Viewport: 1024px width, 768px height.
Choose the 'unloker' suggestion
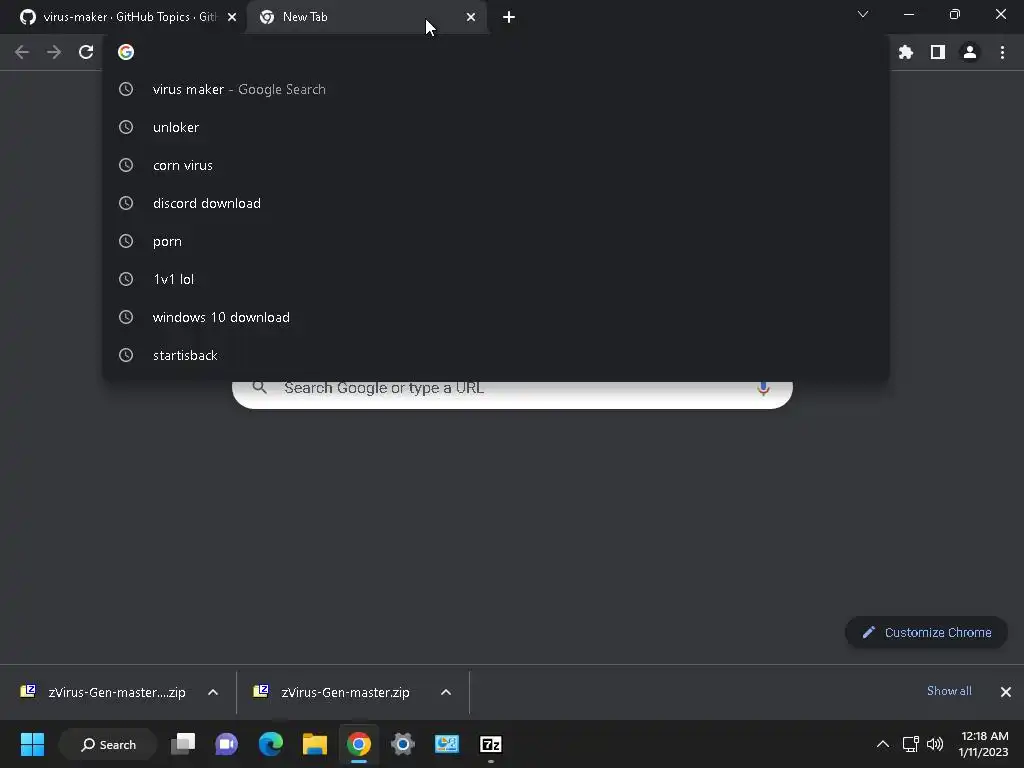coord(496,127)
